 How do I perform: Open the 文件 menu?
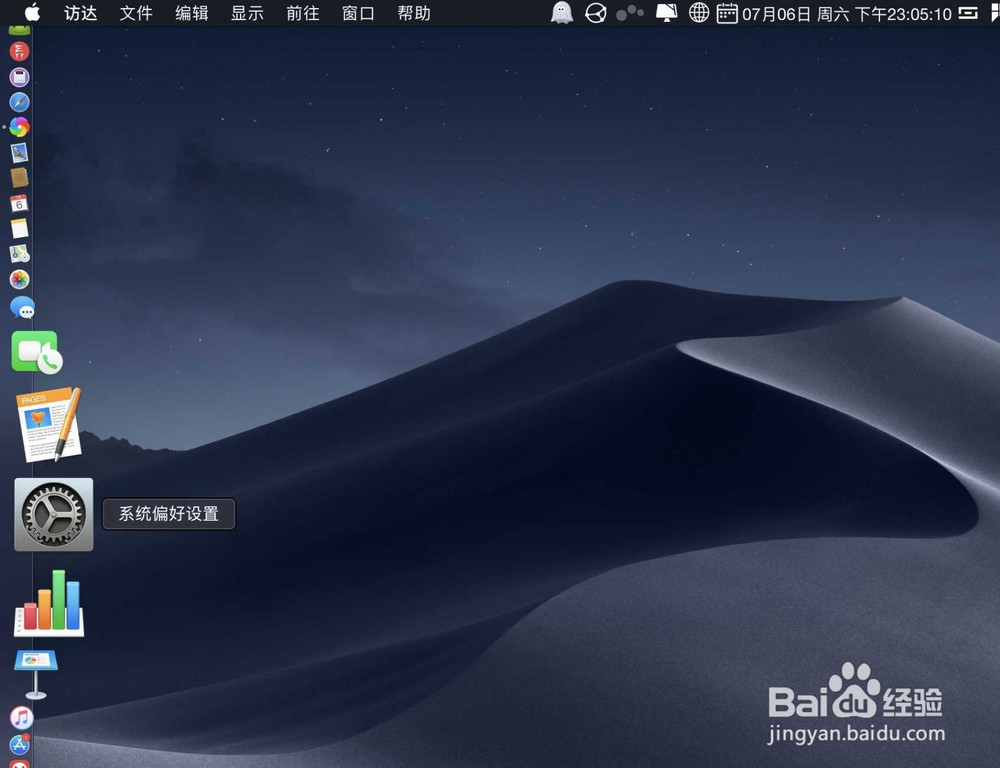(x=136, y=13)
